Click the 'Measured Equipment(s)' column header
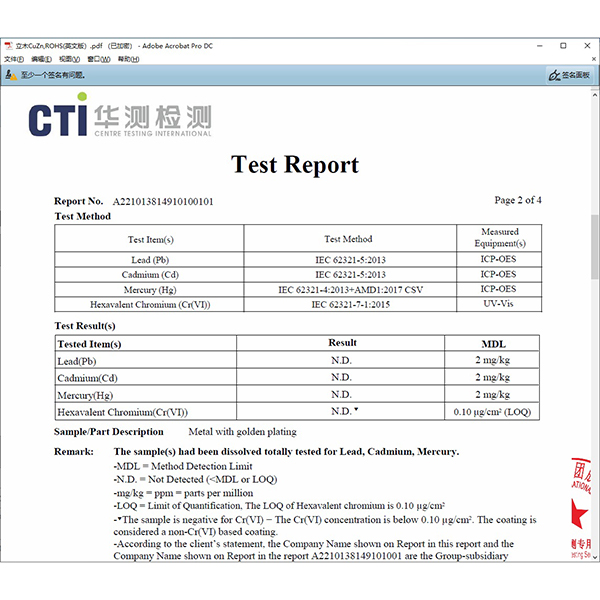 [500, 238]
